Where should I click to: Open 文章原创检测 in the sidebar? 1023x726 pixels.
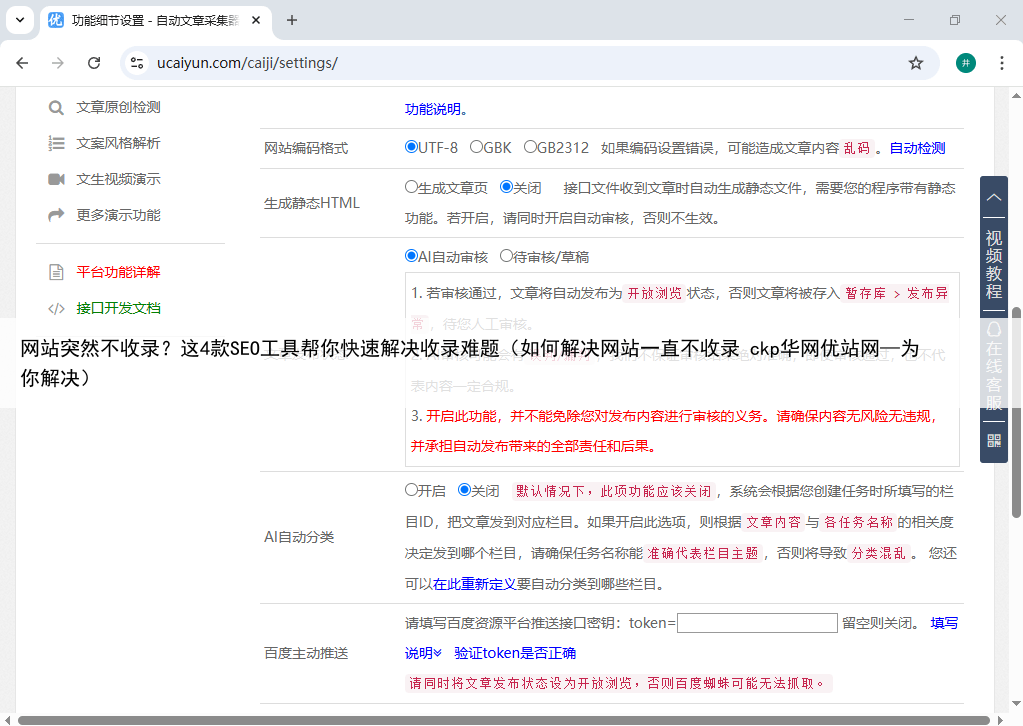(118, 107)
